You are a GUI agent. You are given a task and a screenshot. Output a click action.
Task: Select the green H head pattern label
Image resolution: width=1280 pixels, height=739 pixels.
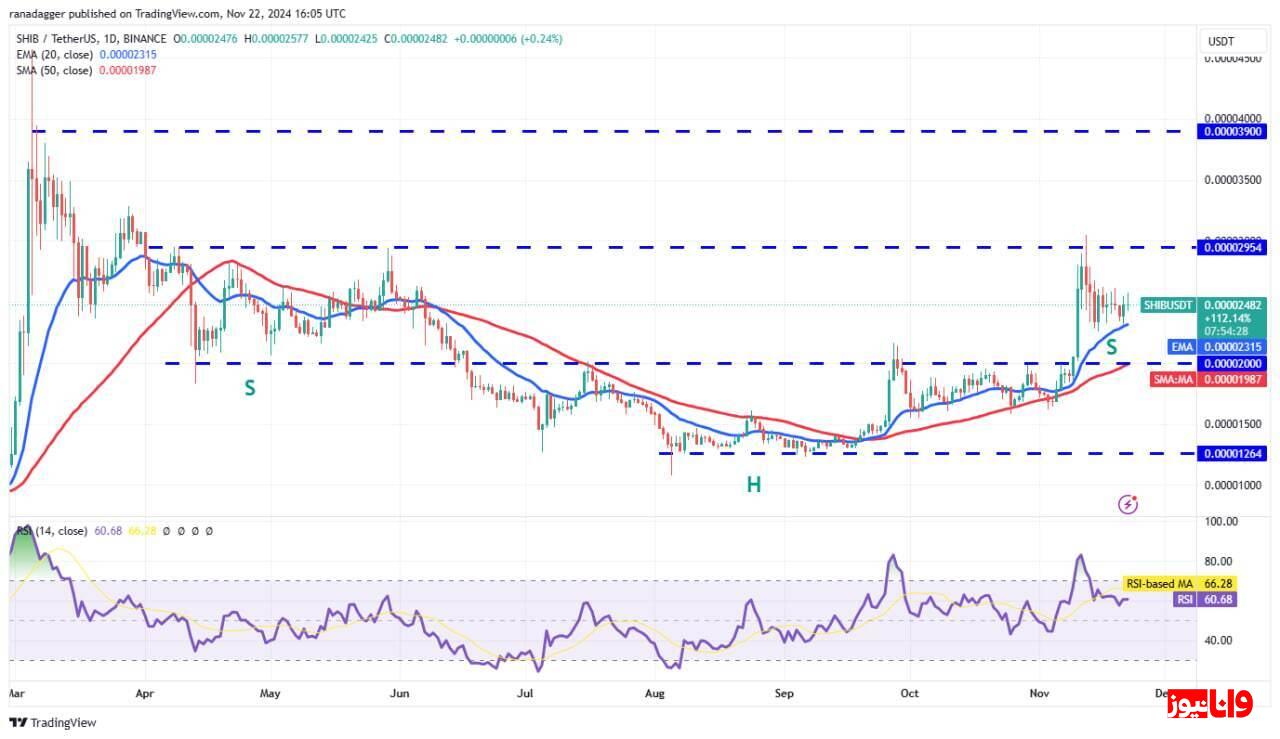[x=753, y=485]
